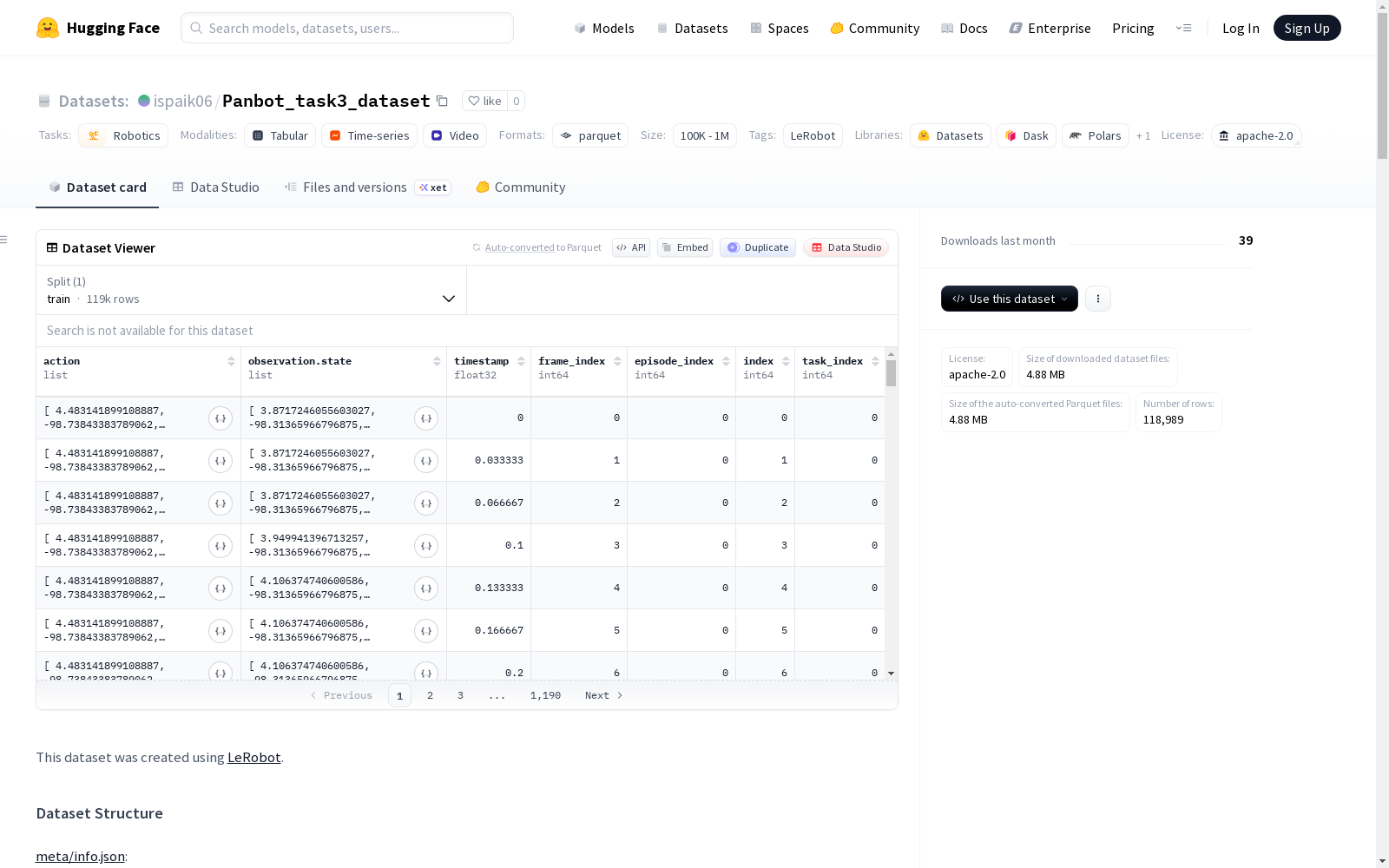Open the navigation overflow menu icon
The width and height of the screenshot is (1389, 868).
(1183, 28)
